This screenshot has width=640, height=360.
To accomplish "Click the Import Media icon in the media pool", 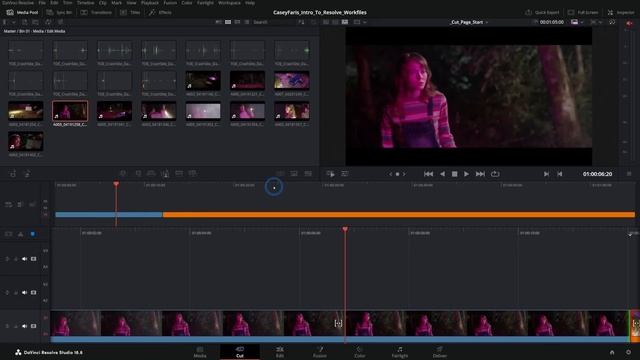I will pos(24,22).
